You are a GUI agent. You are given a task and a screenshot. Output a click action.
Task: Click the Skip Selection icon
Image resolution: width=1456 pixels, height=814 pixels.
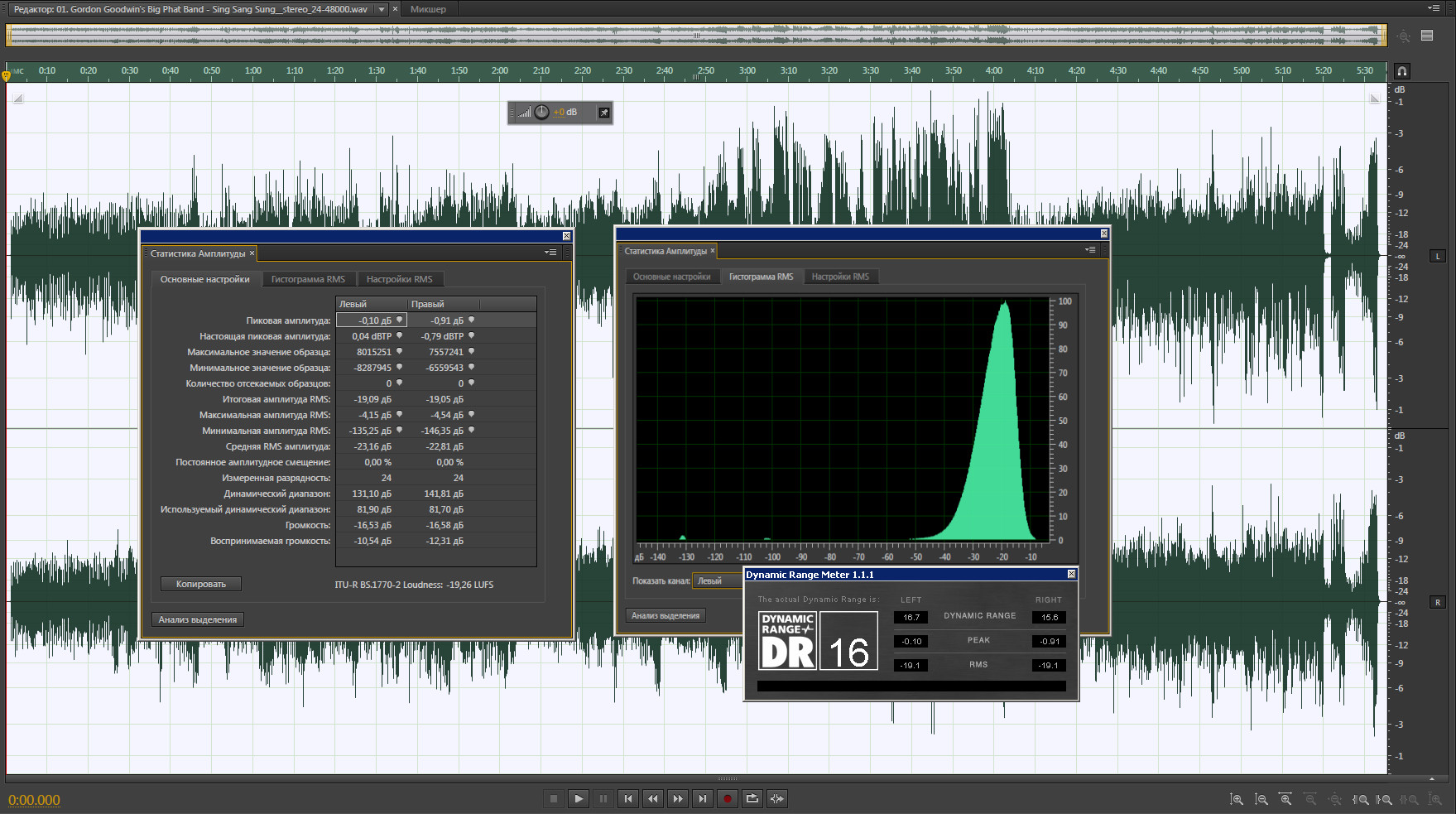(776, 798)
